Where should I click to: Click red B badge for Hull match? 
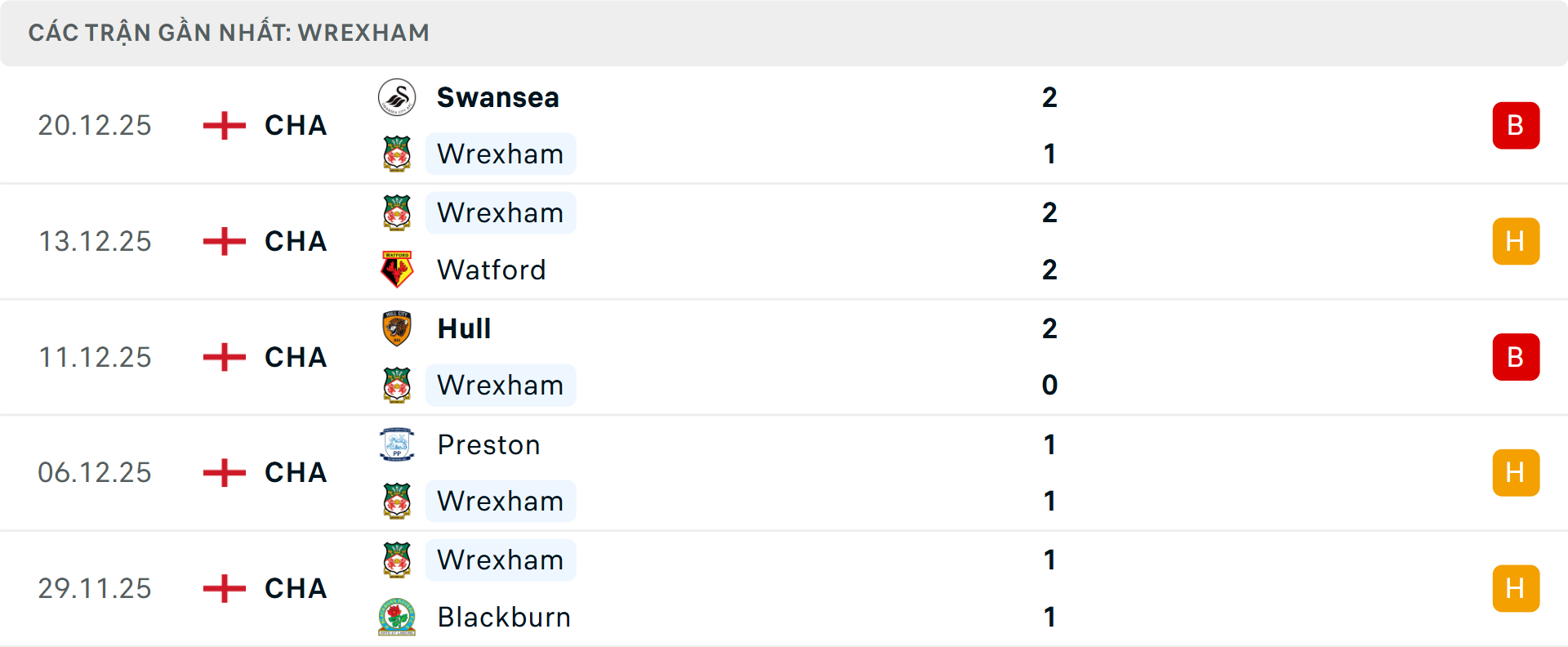1516,357
